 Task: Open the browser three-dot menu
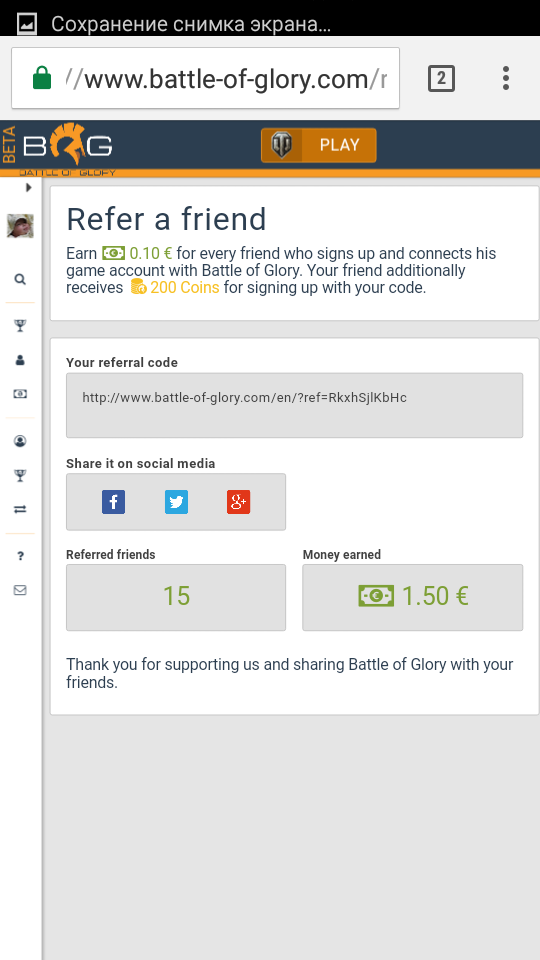pos(506,78)
